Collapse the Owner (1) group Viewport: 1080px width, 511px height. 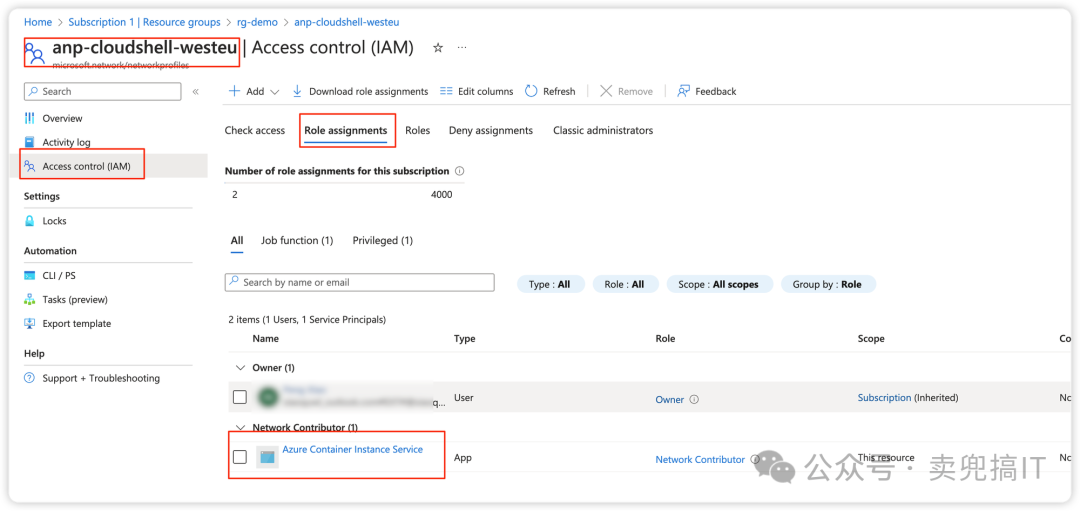pyautogui.click(x=240, y=368)
